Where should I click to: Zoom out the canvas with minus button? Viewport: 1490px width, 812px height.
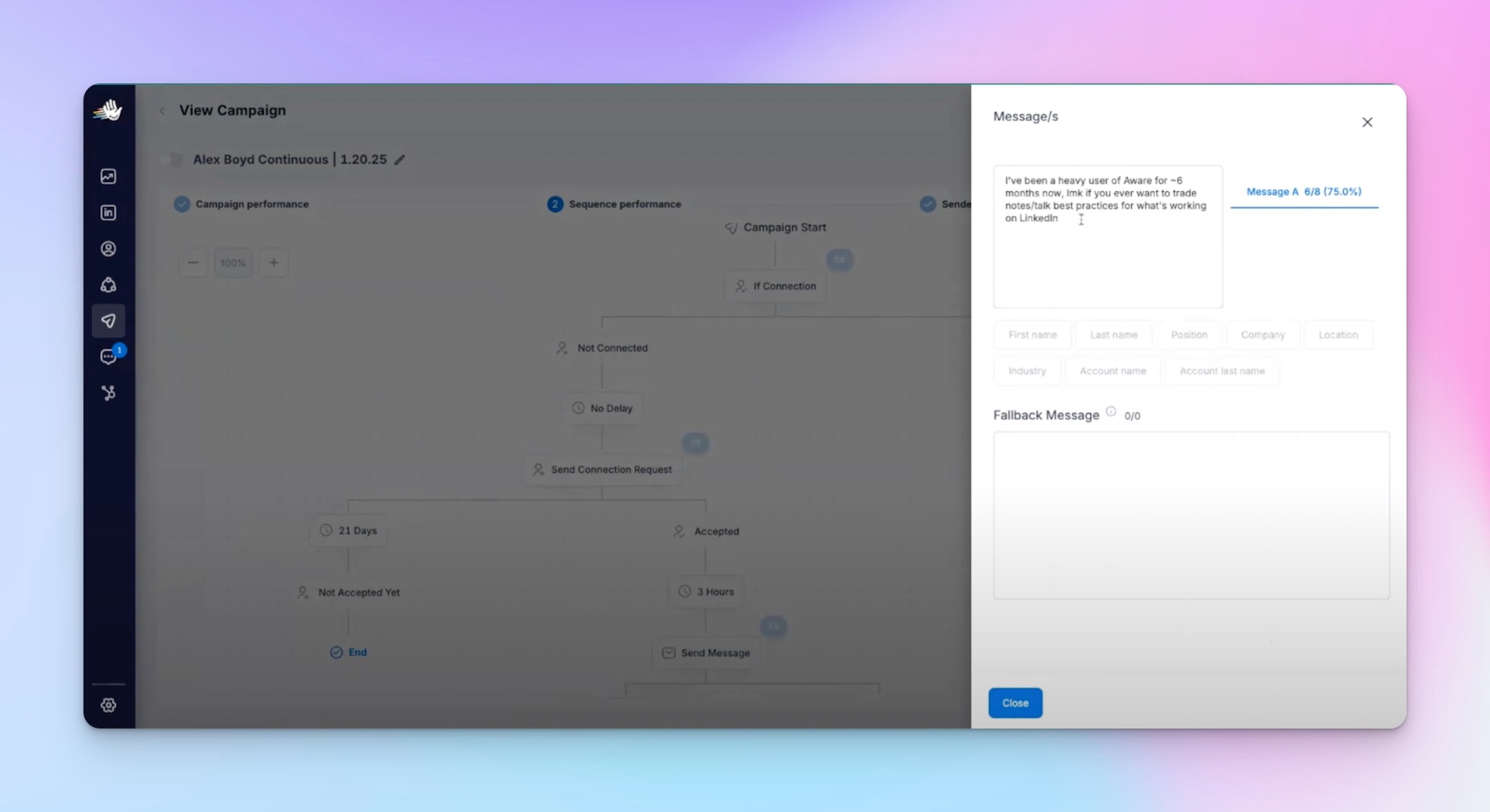pos(193,263)
